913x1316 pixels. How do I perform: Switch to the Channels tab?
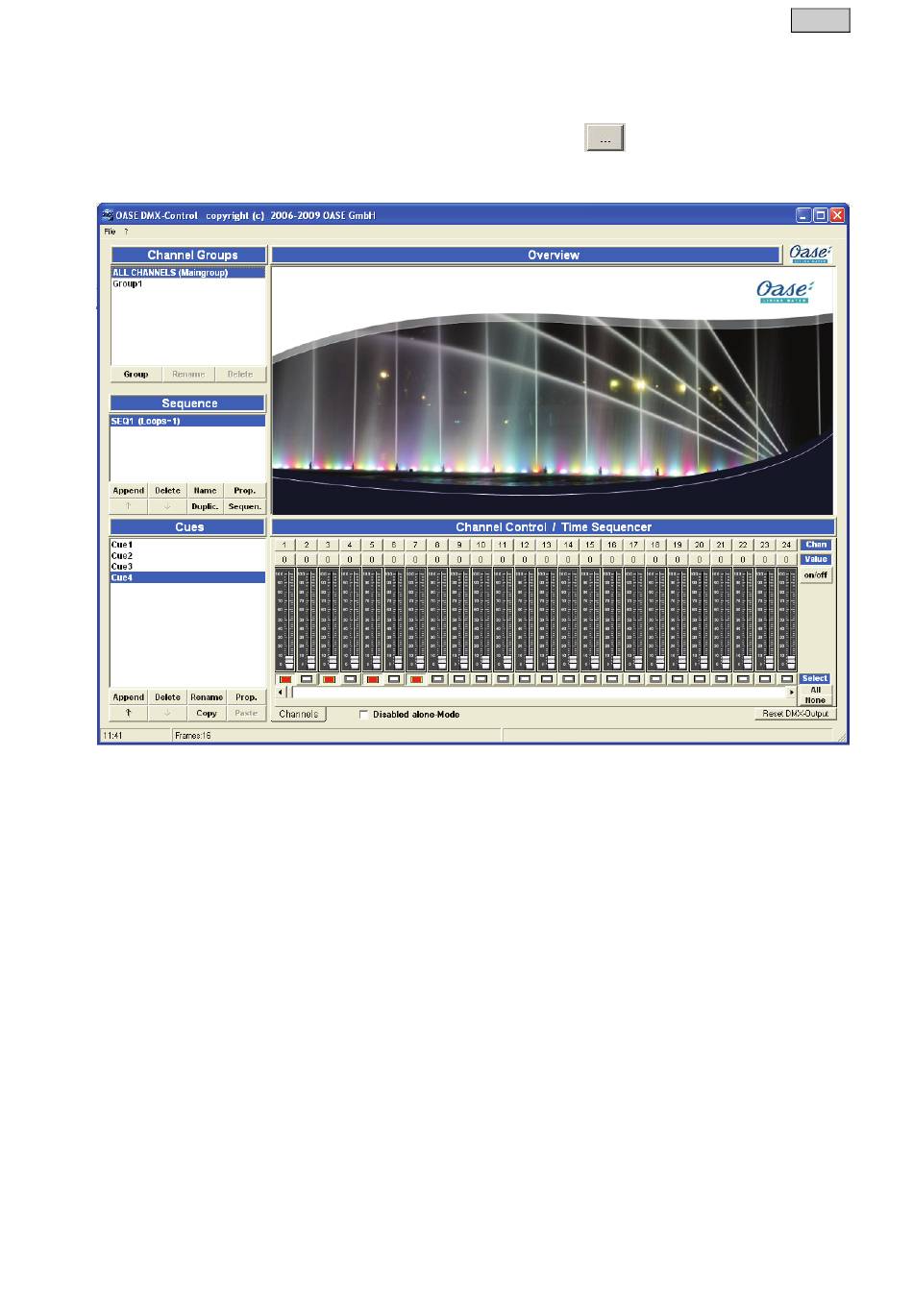coord(299,715)
